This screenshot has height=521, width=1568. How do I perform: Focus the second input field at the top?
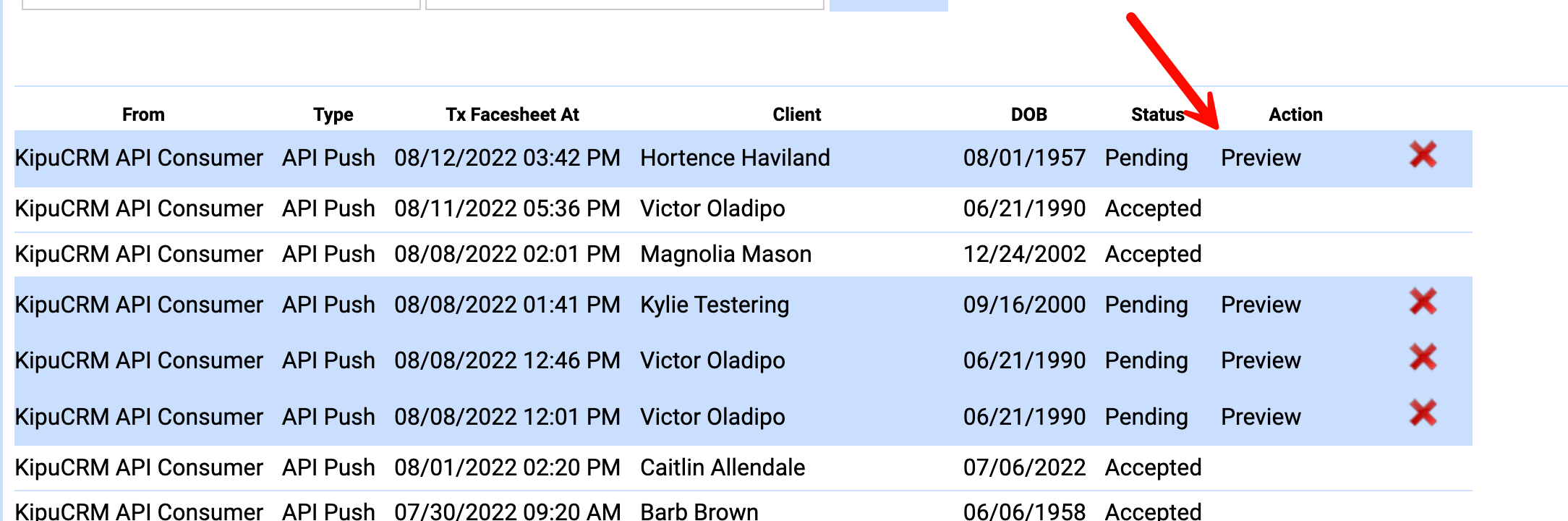pos(624,4)
